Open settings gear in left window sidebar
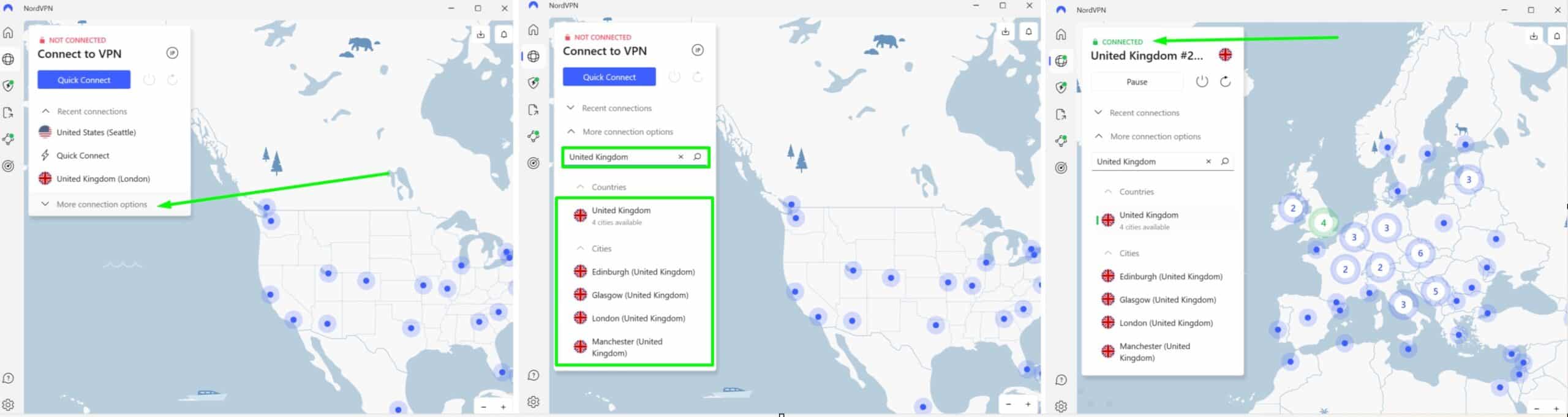Viewport: 1568px width, 417px height. tap(9, 405)
